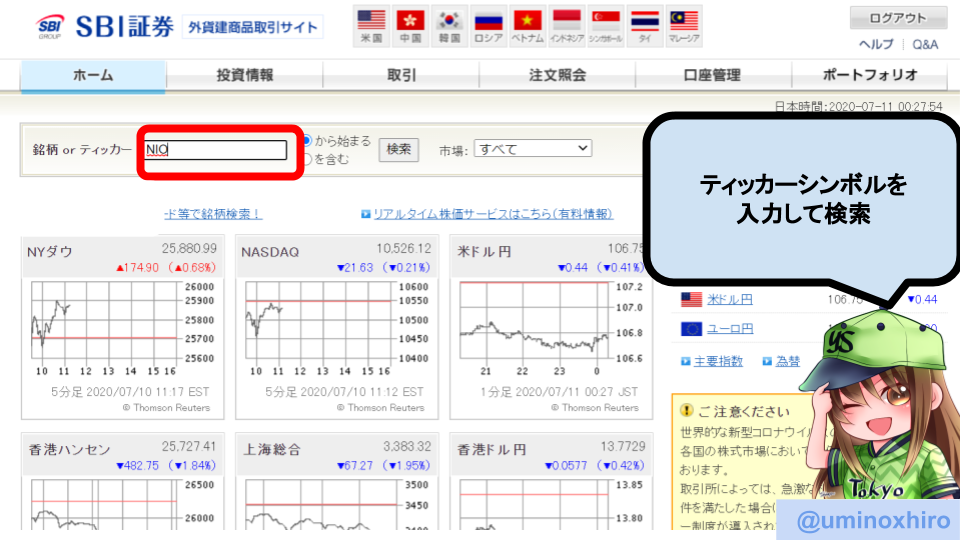
Task: Click the 外貨建商品取引サイト label
Action: (253, 28)
